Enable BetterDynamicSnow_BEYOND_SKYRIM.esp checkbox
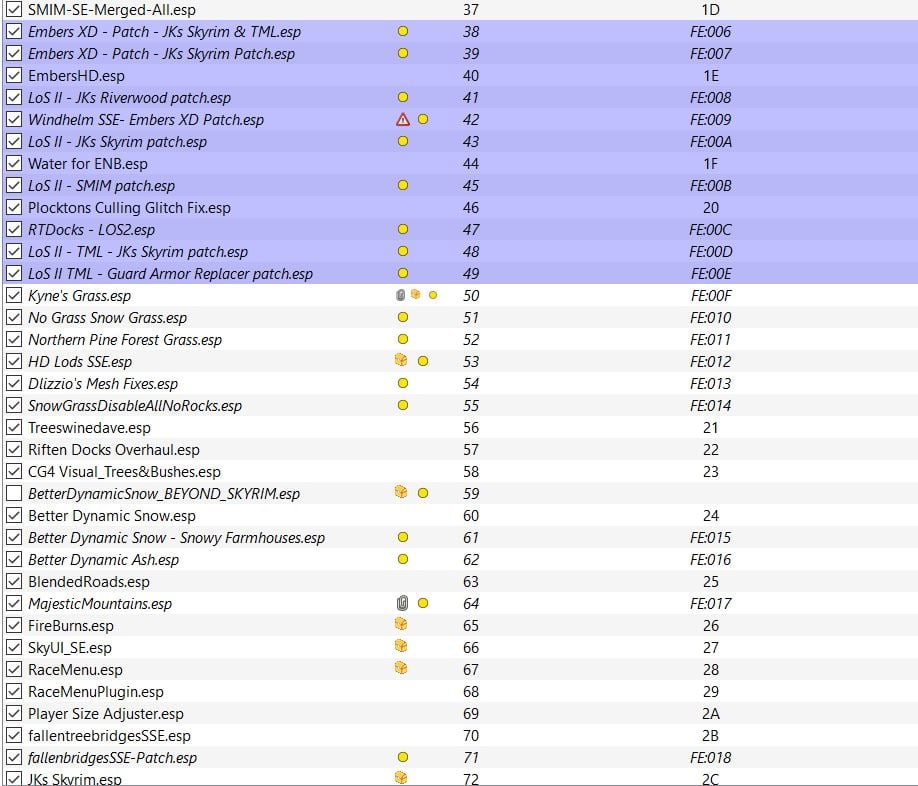 click(14, 493)
